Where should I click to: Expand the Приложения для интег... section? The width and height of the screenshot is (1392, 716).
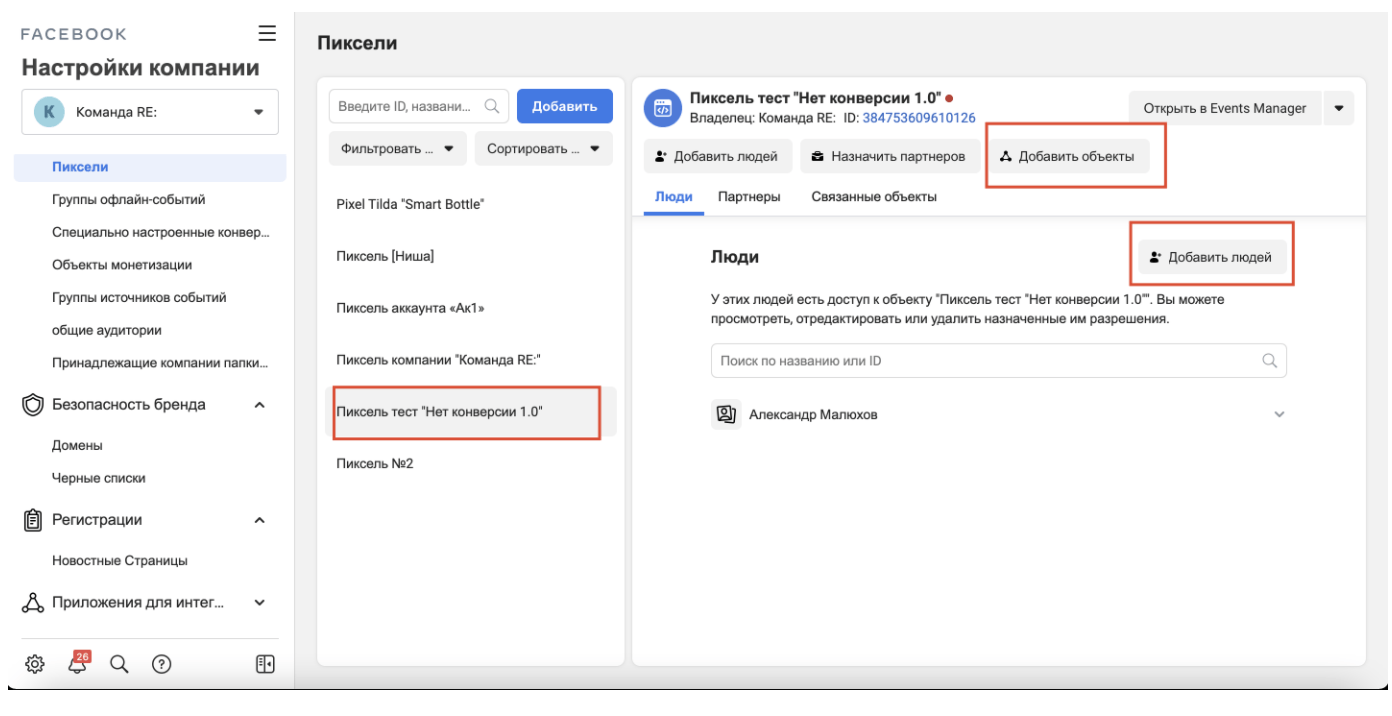259,603
